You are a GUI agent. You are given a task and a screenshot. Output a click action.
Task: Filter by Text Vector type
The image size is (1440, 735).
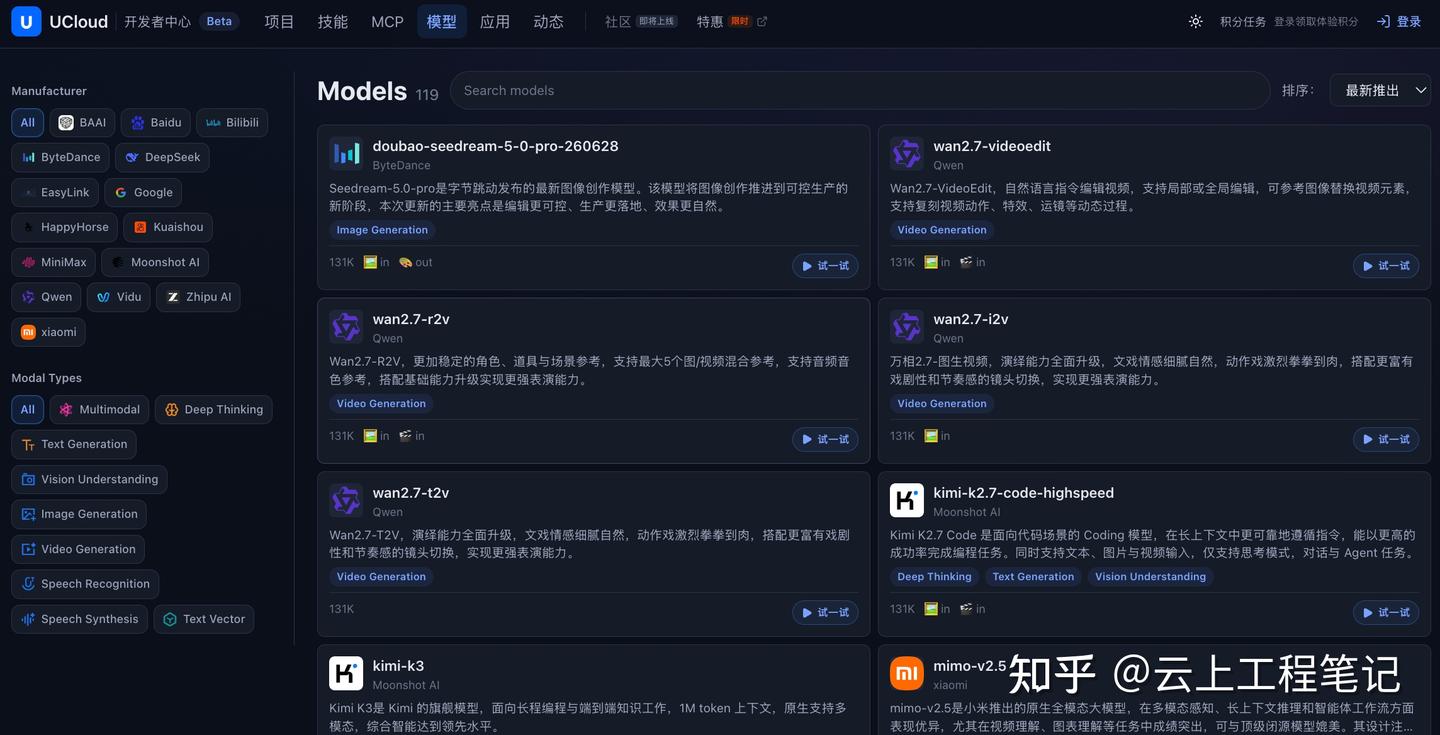click(x=204, y=619)
